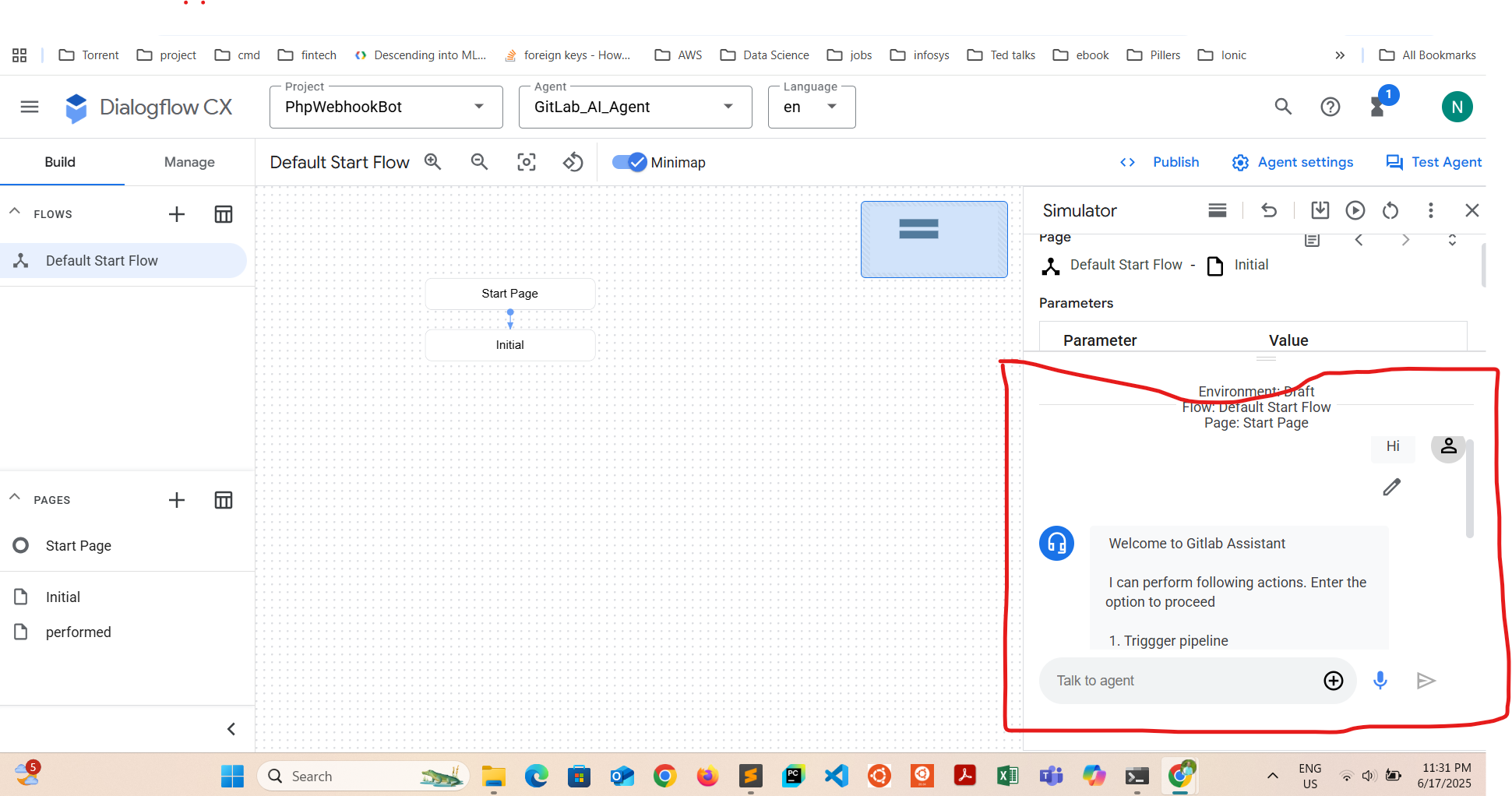This screenshot has height=796, width=1512.
Task: Add a new flow with plus icon
Action: click(177, 214)
